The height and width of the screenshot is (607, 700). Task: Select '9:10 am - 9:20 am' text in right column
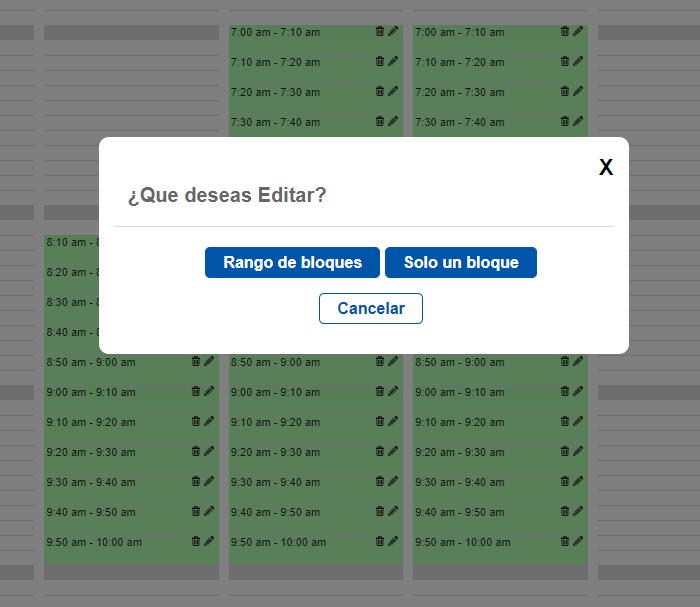[x=460, y=422]
